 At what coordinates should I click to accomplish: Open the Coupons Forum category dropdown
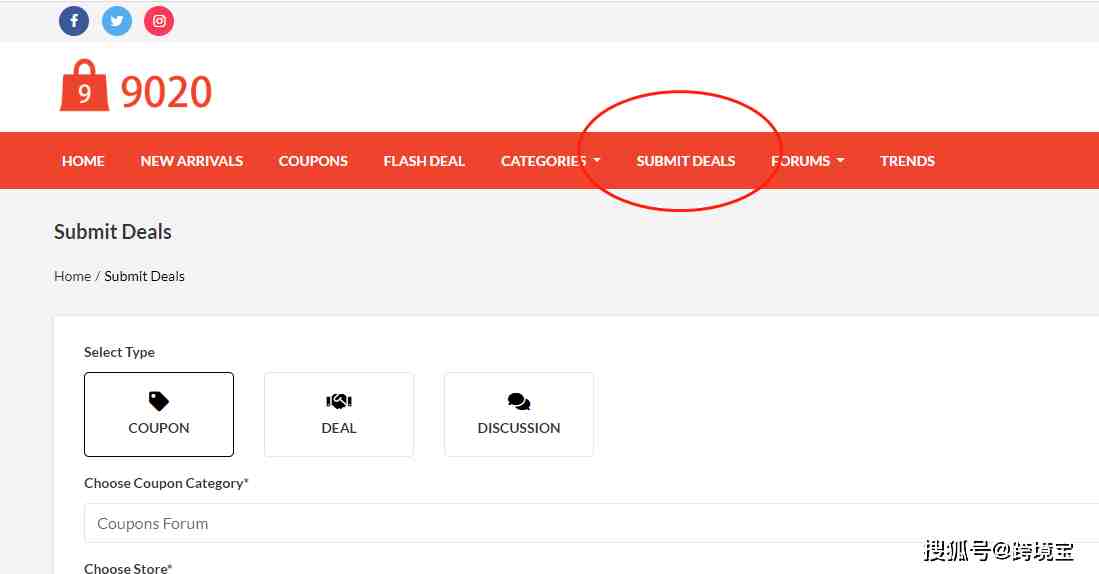tap(592, 524)
